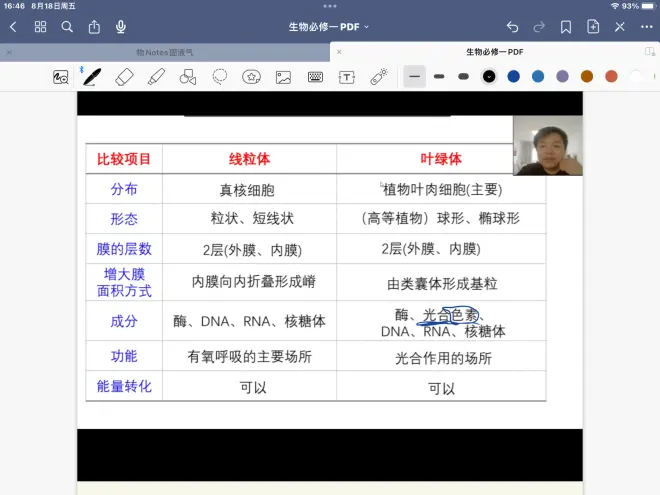Viewport: 660px width, 495px height.
Task: Pick the orange pen color
Action: tap(587, 76)
